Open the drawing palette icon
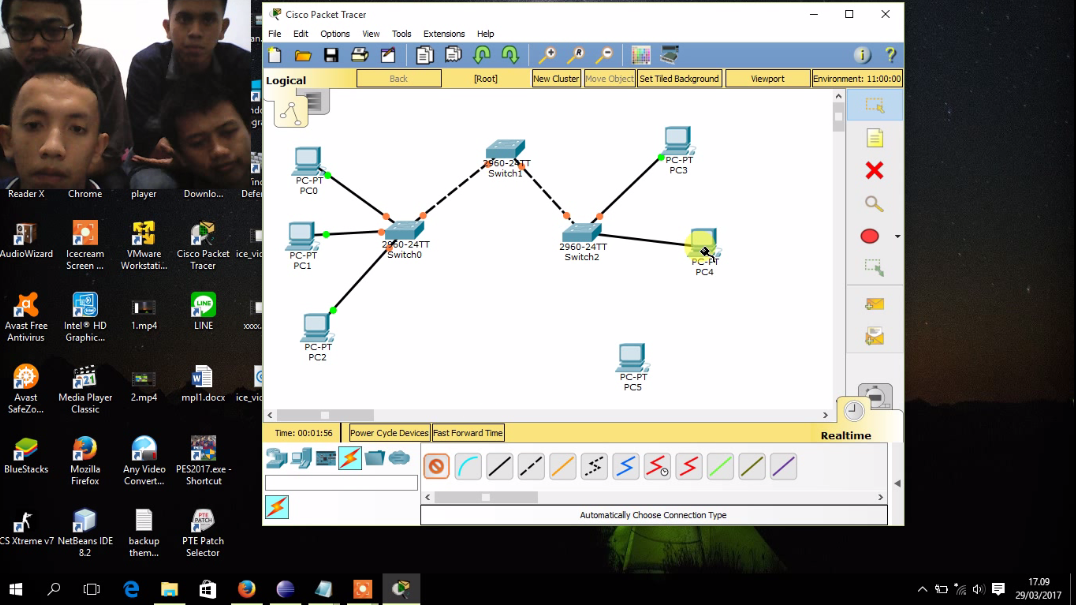 pos(641,55)
